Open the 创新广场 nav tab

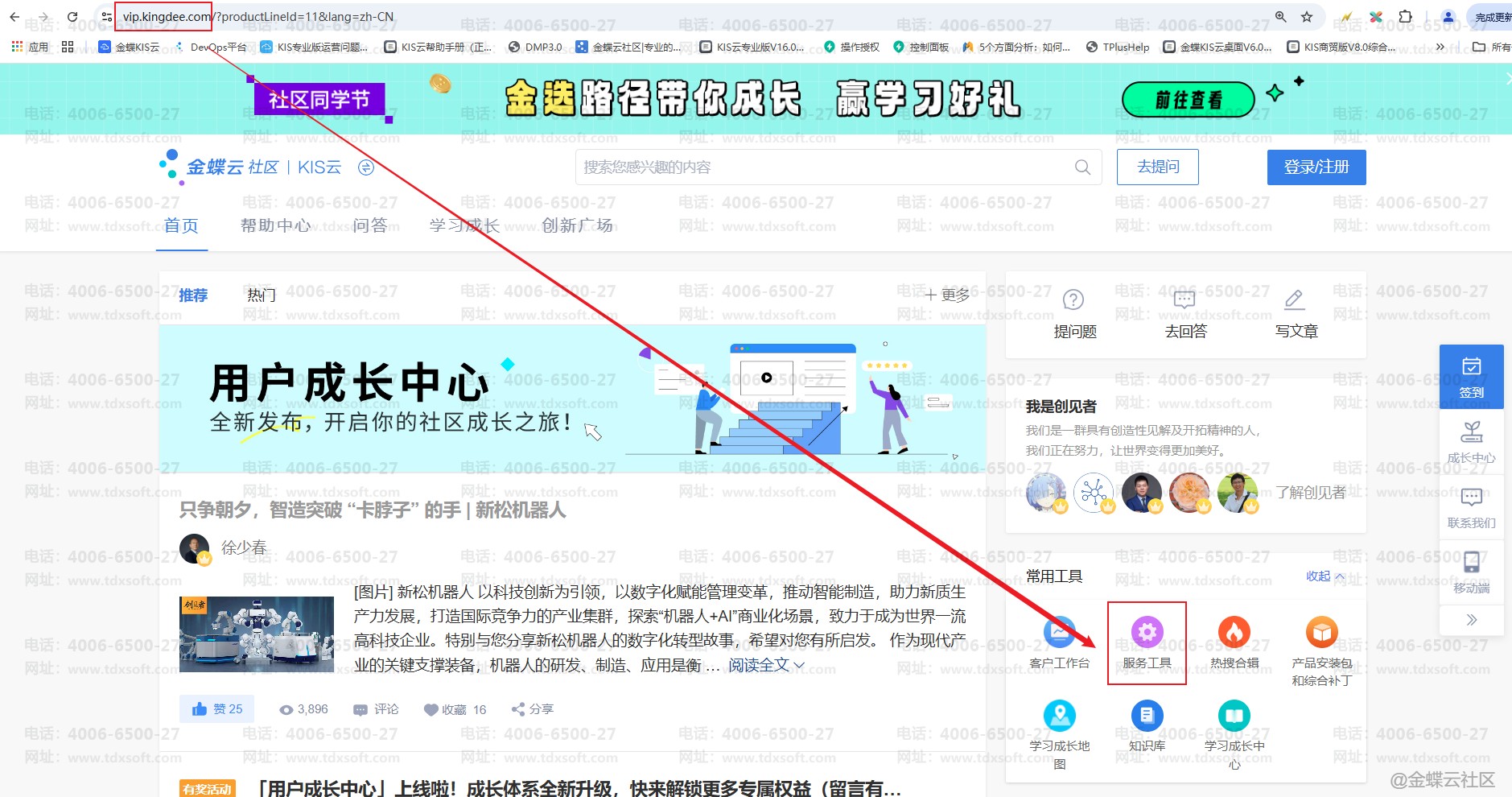click(x=577, y=226)
